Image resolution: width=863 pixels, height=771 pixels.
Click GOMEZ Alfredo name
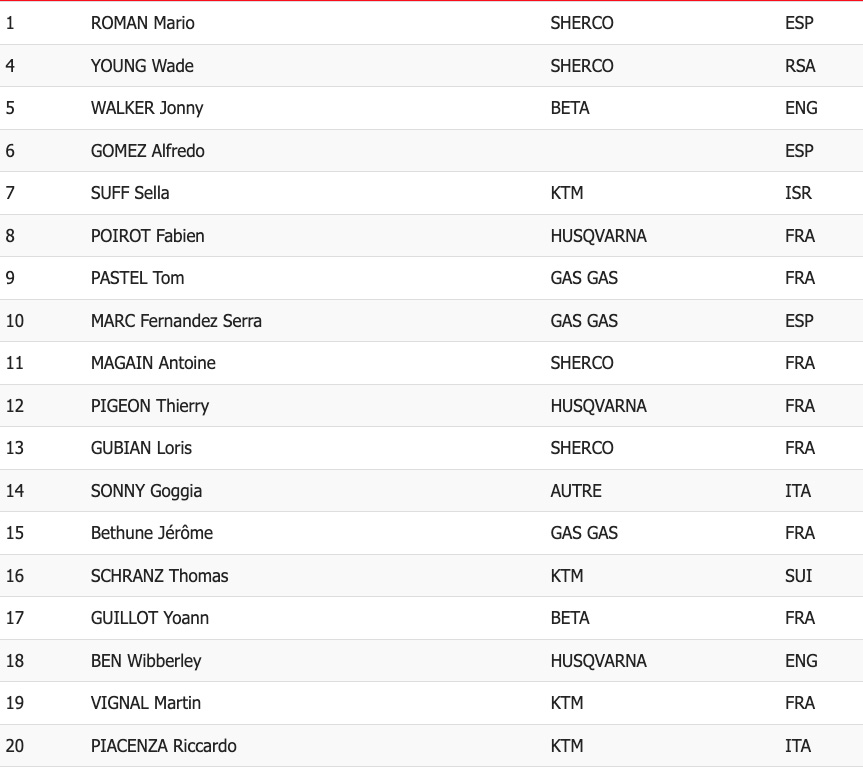point(148,151)
